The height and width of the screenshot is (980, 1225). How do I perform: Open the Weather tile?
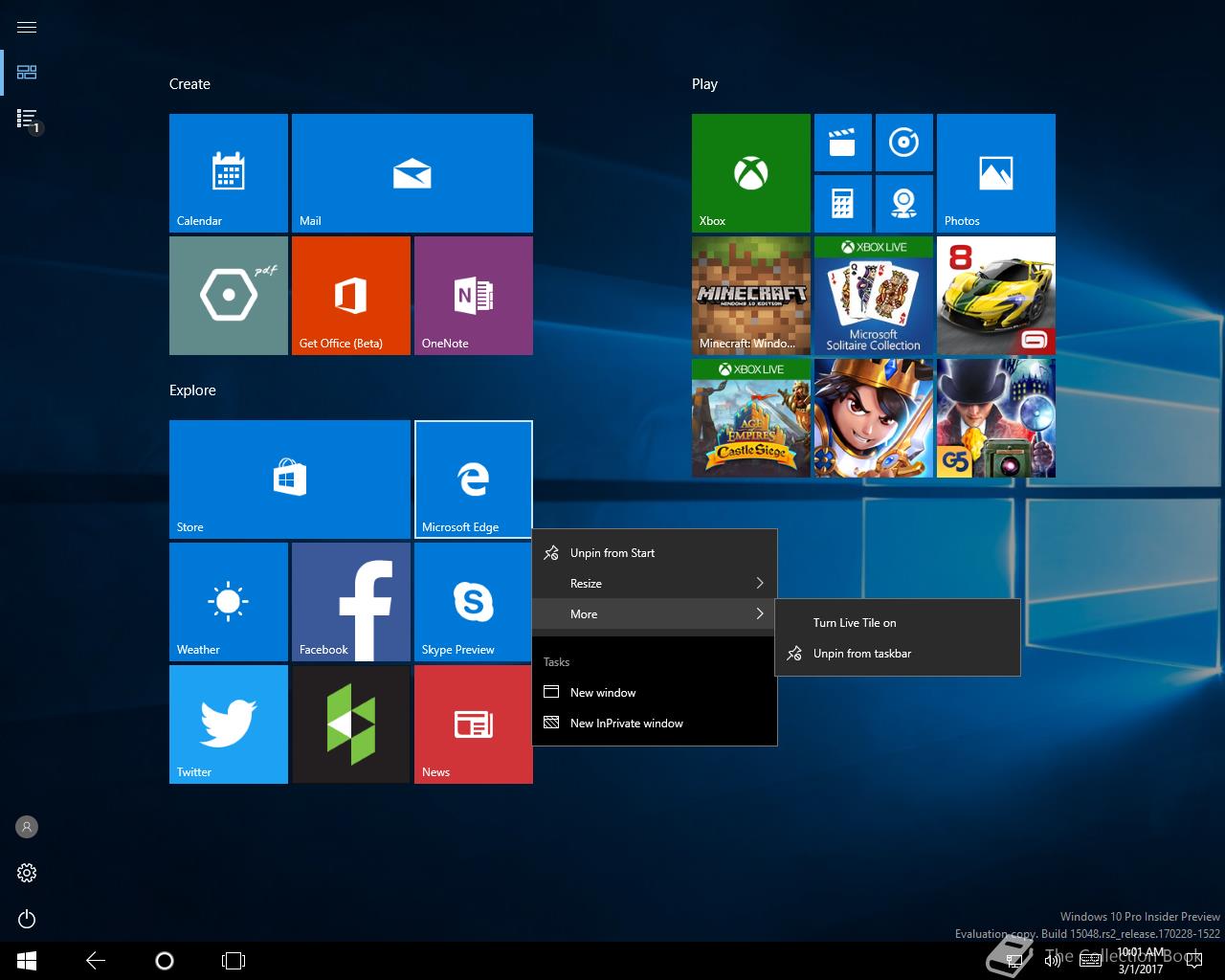(229, 602)
